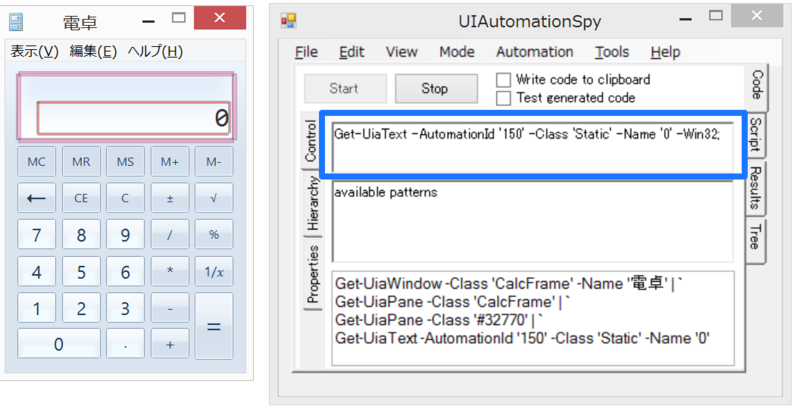Viewport: 800px width, 409px height.
Task: Switch to the Script vertical tab
Action: tap(757, 135)
